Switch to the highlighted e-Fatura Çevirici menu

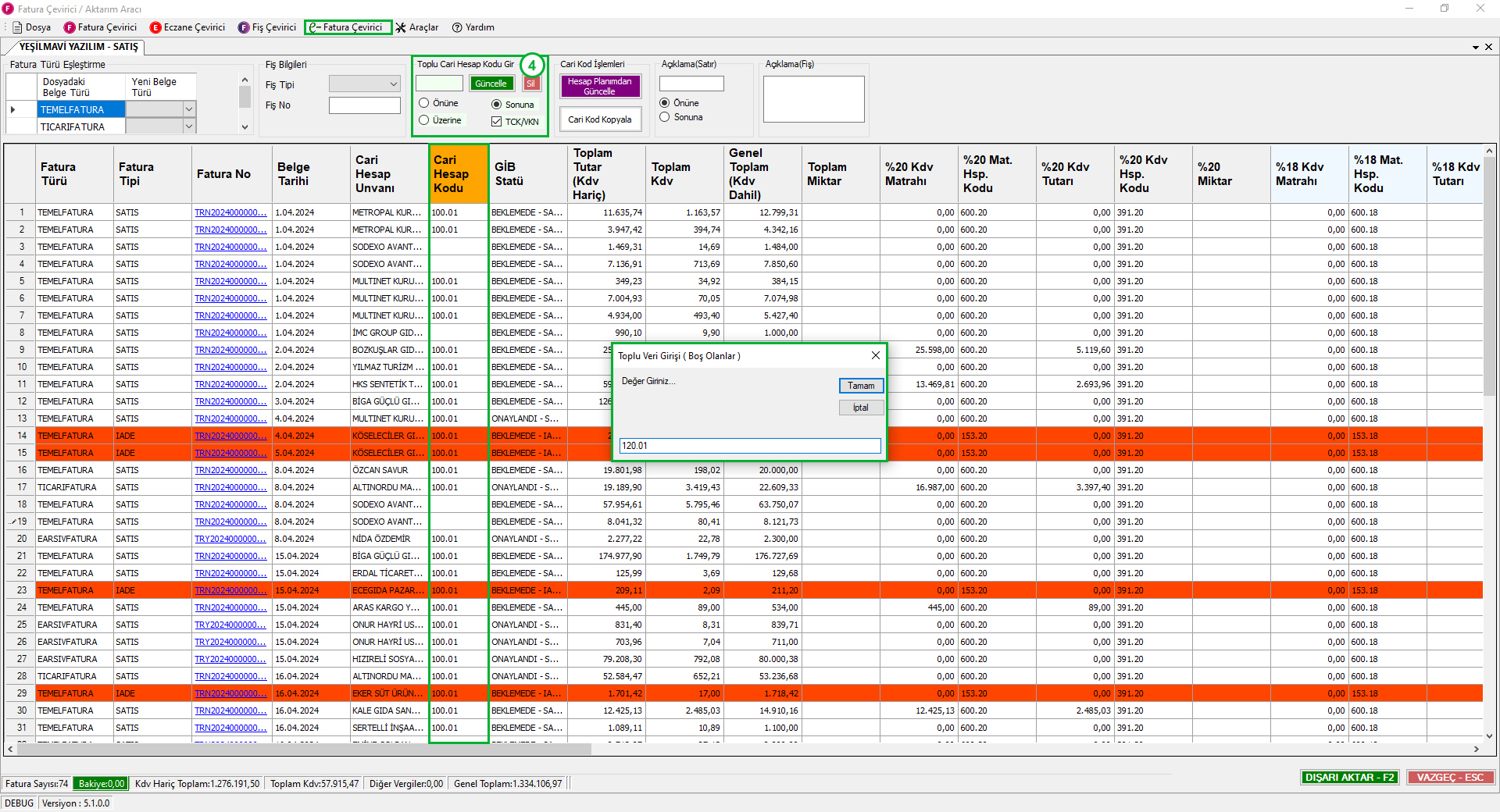pos(348,27)
